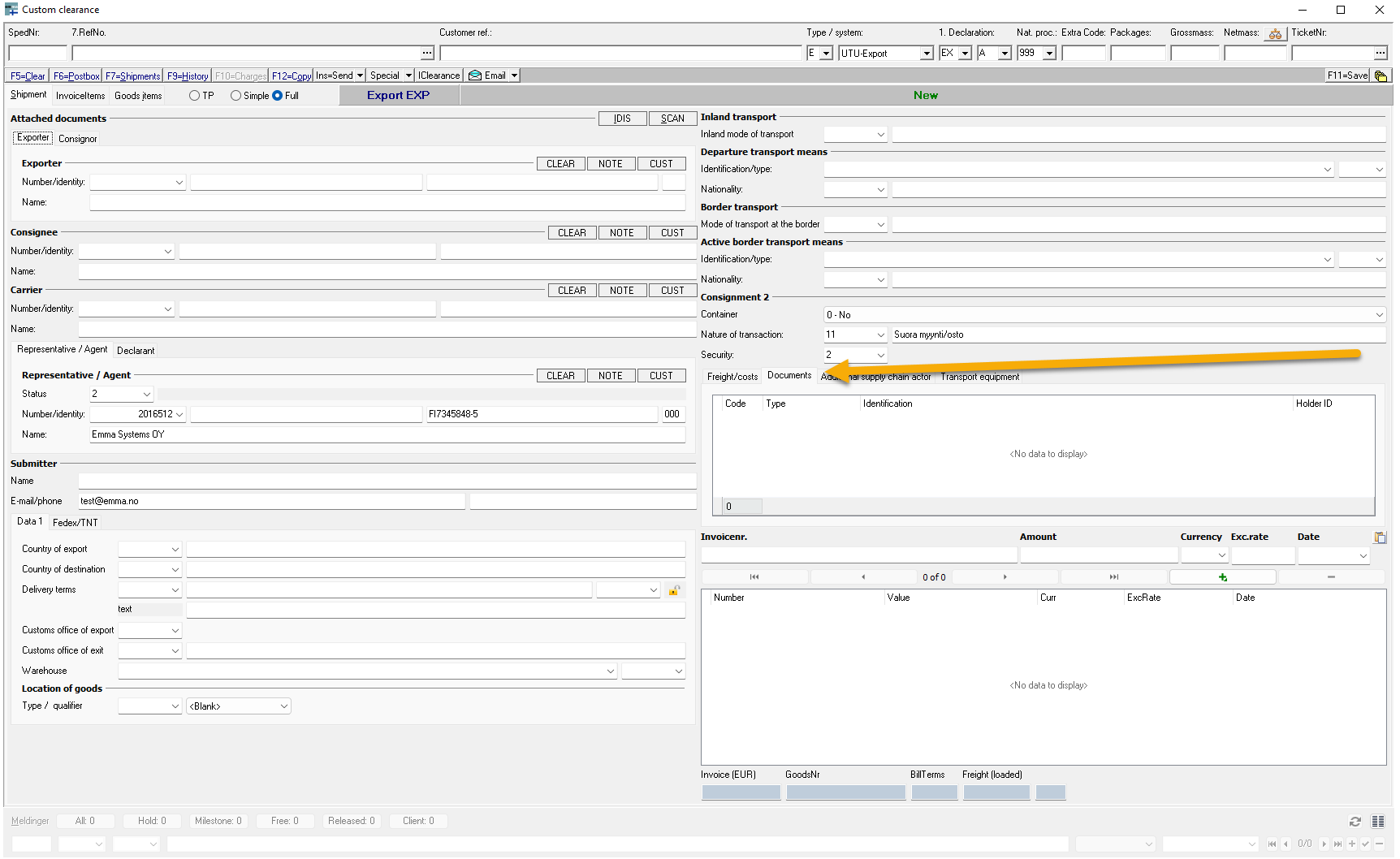Click the yellow boxes icon beside F11=Save
Screen dimensions: 1400x859
click(x=1381, y=76)
